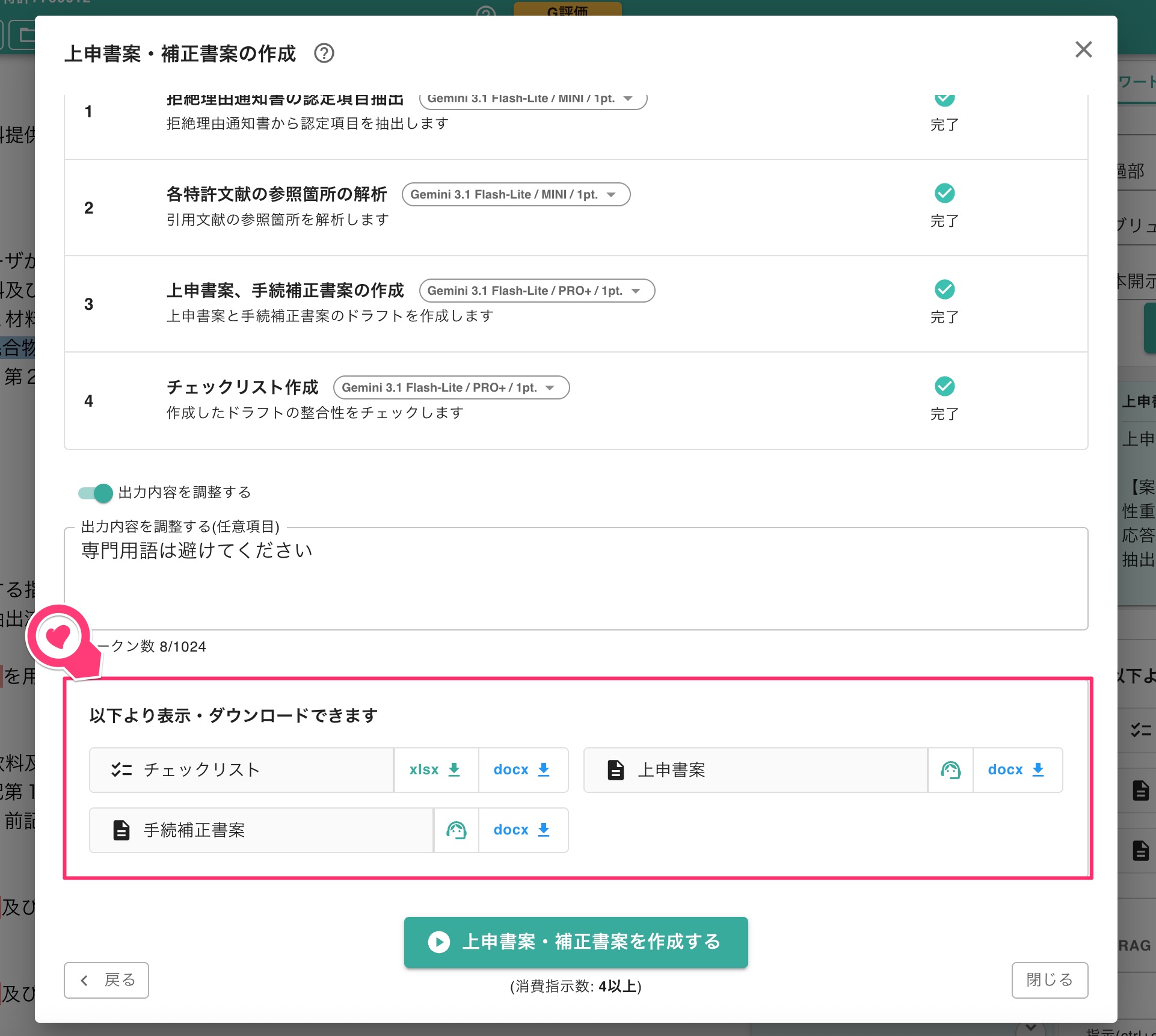Select text 上申書案と手続補正書案のドラフトを作成します

(330, 316)
